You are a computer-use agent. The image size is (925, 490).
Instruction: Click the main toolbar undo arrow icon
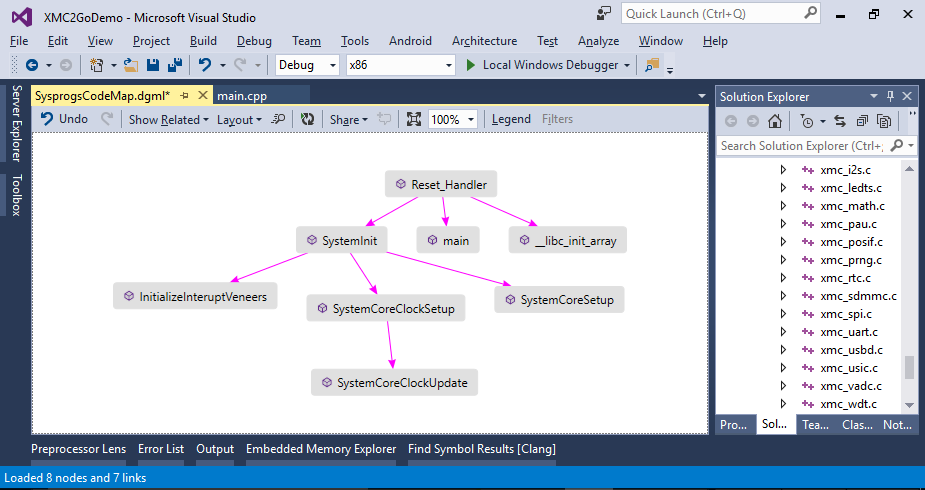205,65
